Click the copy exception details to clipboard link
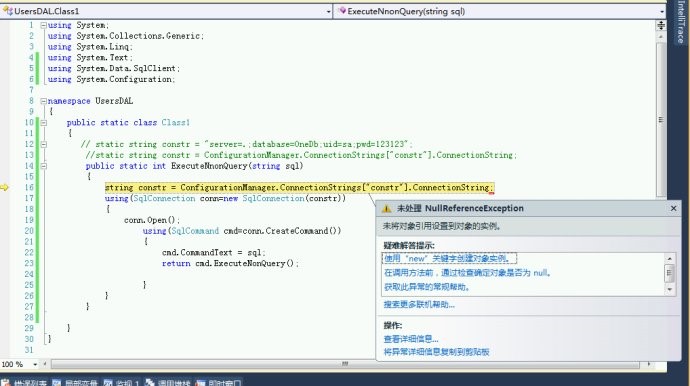The width and height of the screenshot is (690, 386). click(437, 352)
